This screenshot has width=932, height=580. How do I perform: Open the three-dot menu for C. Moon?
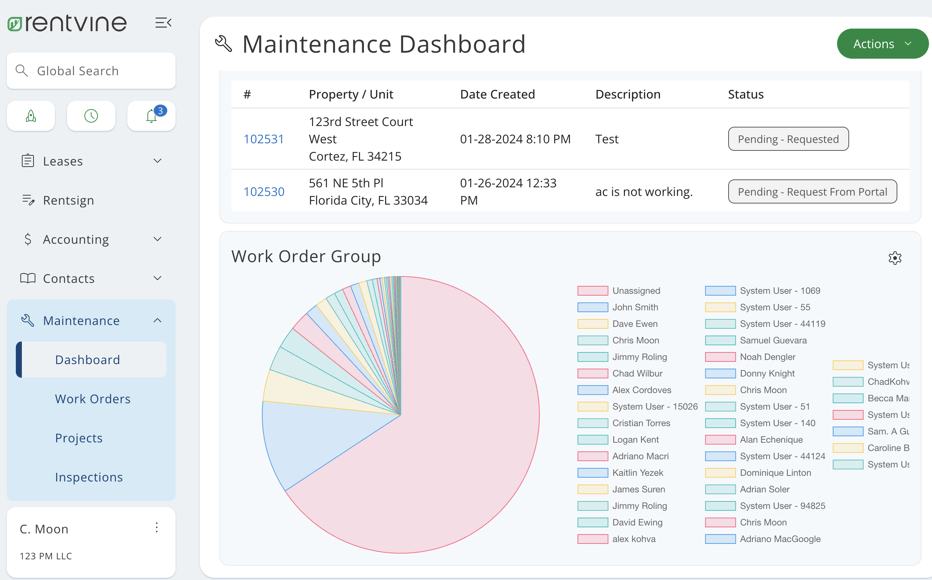click(156, 527)
